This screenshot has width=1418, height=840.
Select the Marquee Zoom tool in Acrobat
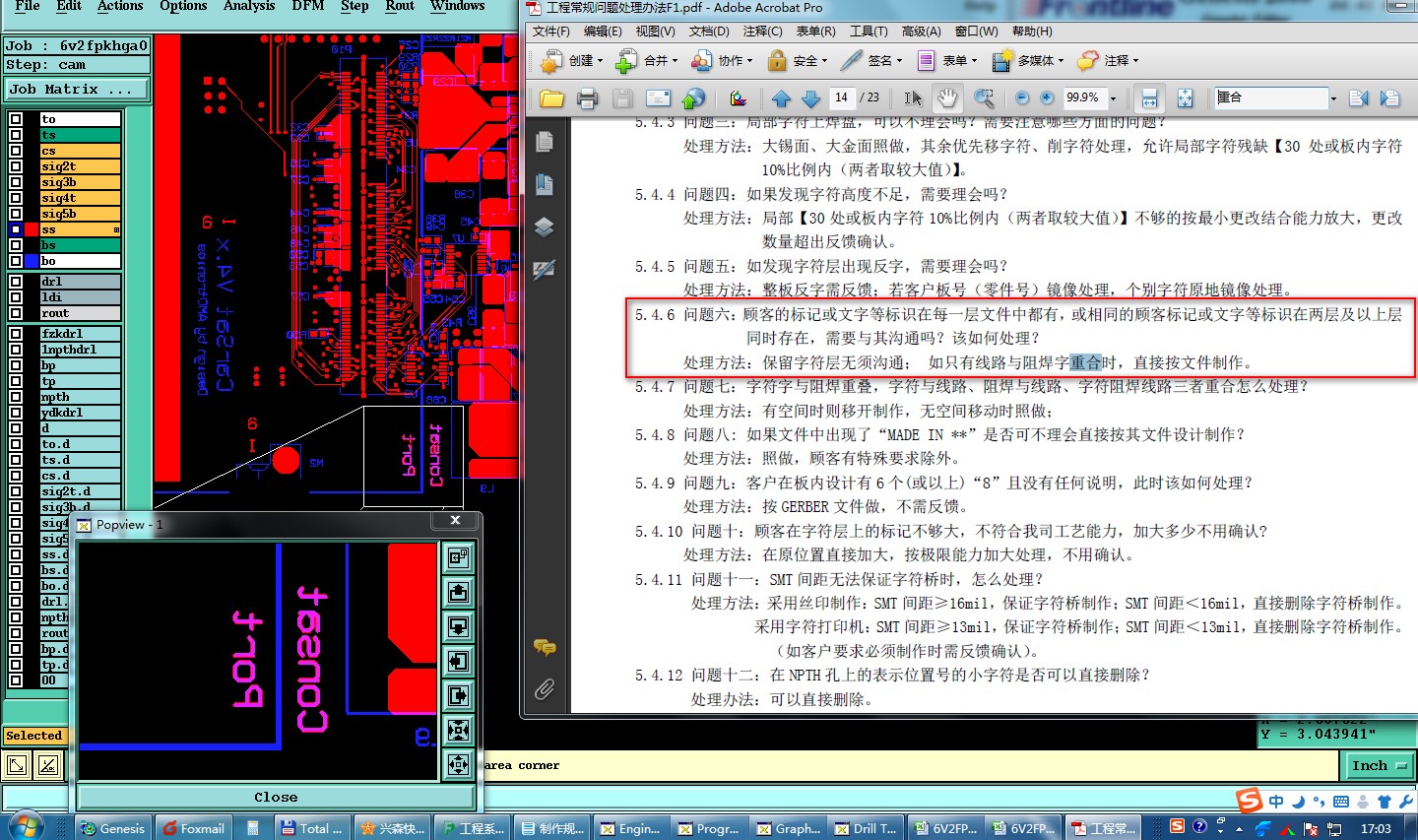[983, 97]
